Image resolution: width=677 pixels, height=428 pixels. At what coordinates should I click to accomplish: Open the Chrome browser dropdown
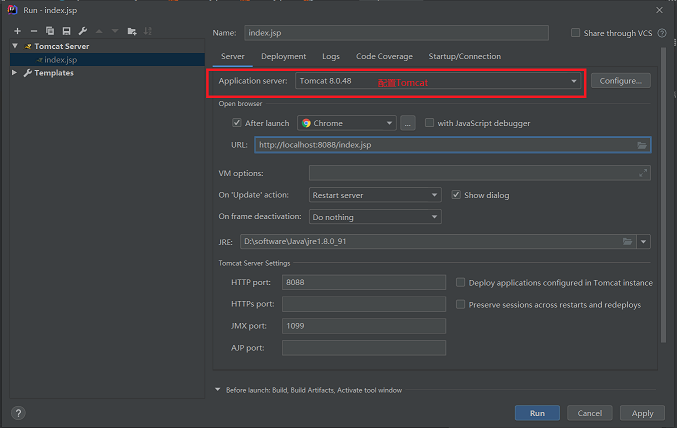[389, 123]
